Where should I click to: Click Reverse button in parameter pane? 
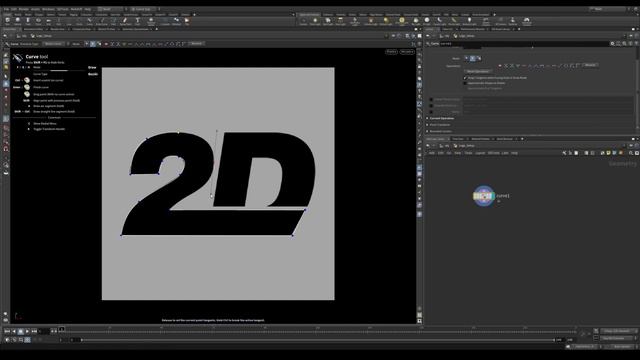tap(590, 65)
